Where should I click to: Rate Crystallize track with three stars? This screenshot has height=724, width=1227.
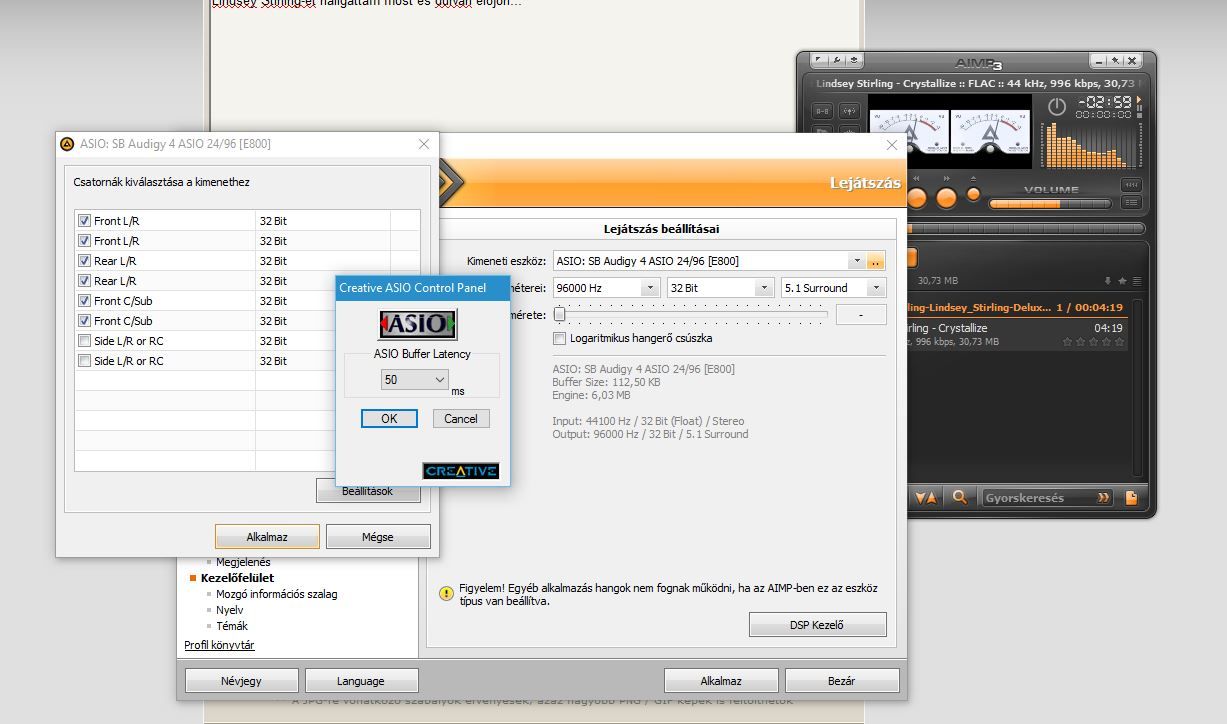tap(1093, 341)
